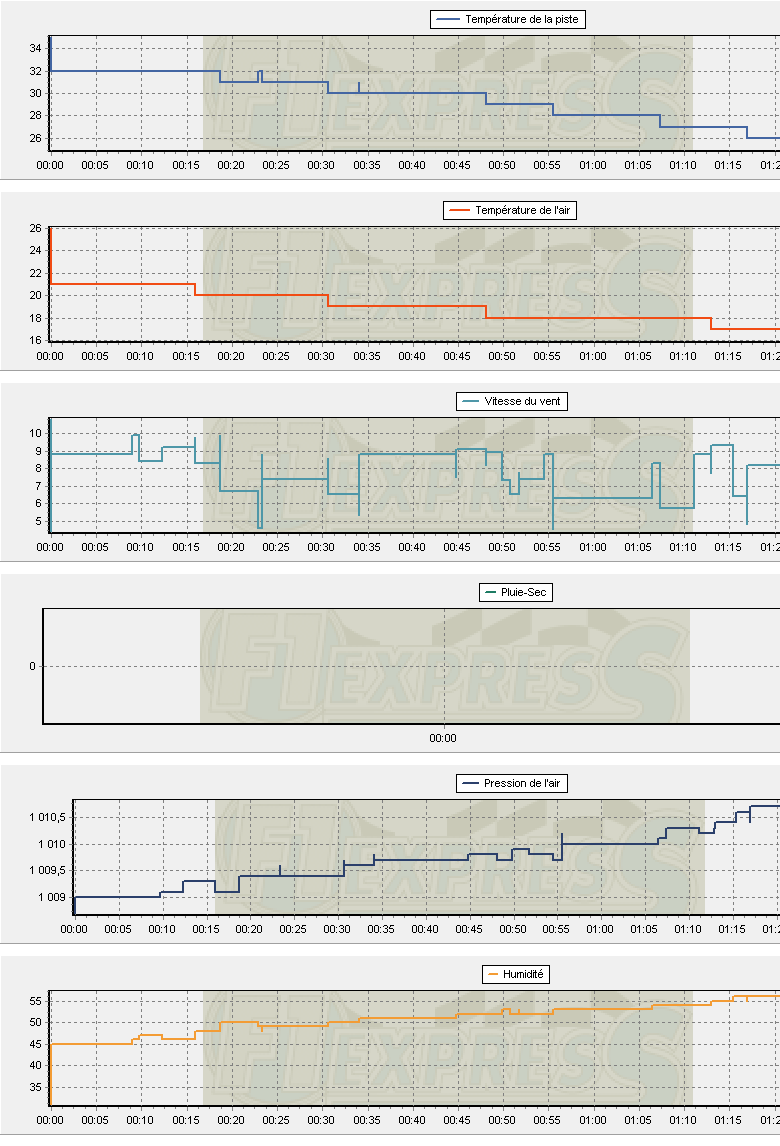This screenshot has width=780, height=1146.
Task: Click 01:00 time label on humidity chart
Action: 593,1120
